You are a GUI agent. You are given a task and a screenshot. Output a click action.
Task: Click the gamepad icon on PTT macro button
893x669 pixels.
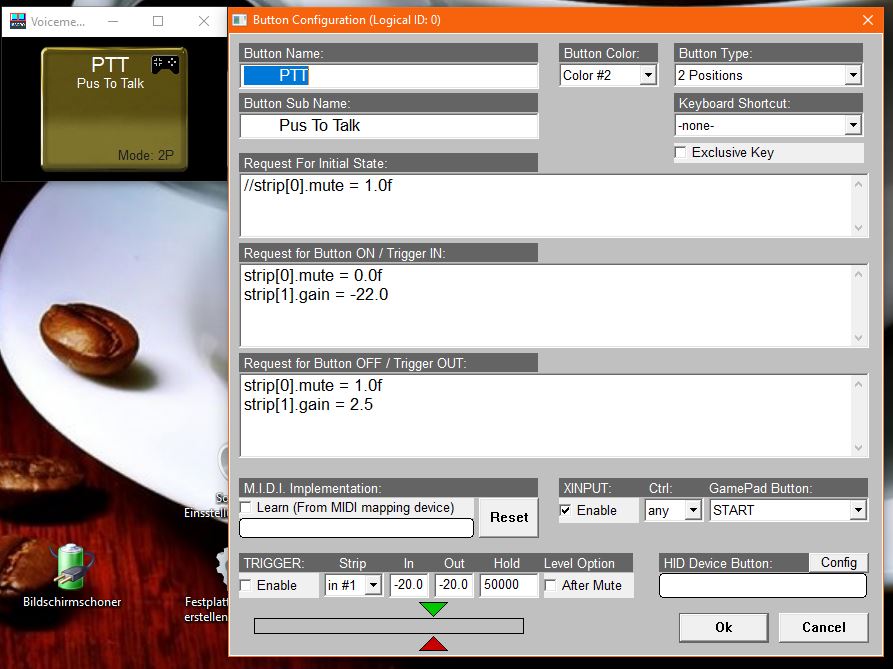point(165,64)
